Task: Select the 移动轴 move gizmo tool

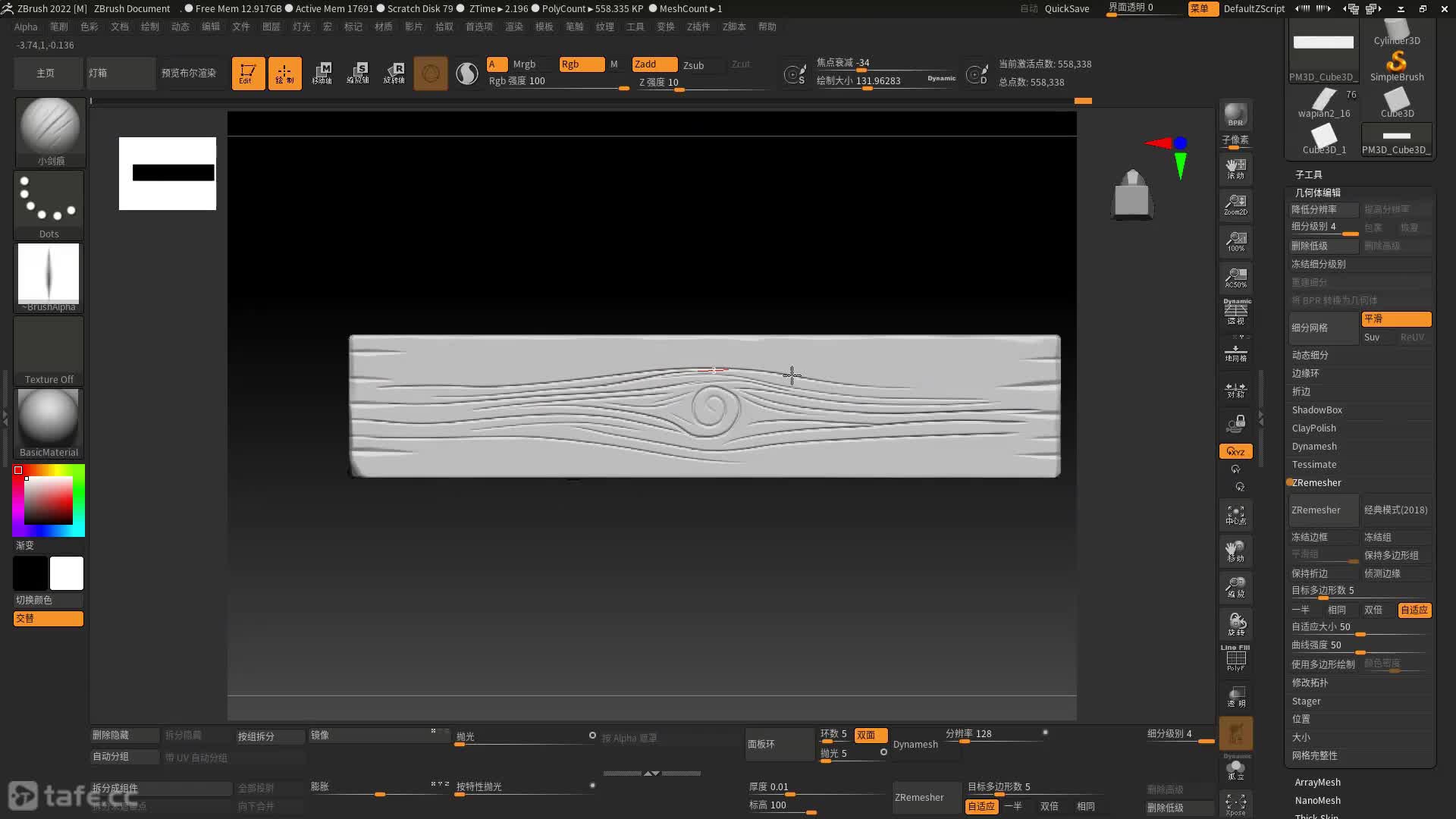Action: pos(322,74)
